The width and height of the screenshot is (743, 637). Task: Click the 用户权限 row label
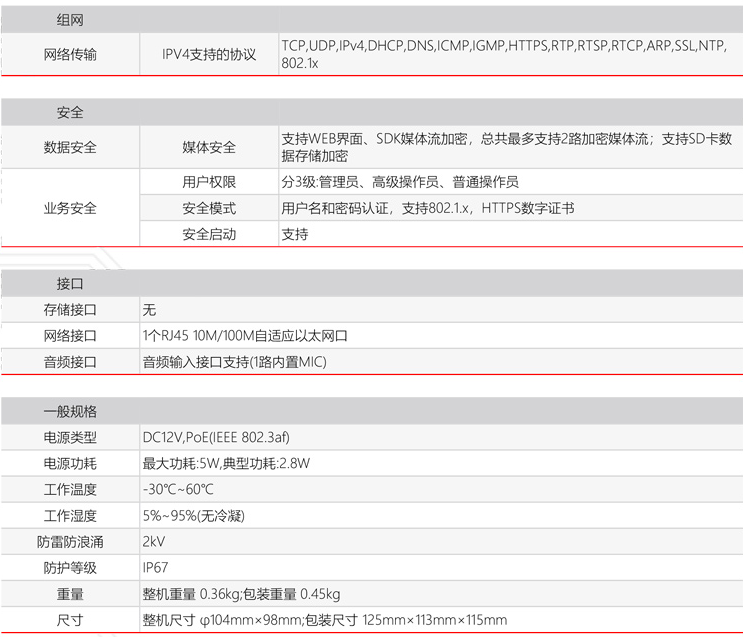click(x=209, y=182)
